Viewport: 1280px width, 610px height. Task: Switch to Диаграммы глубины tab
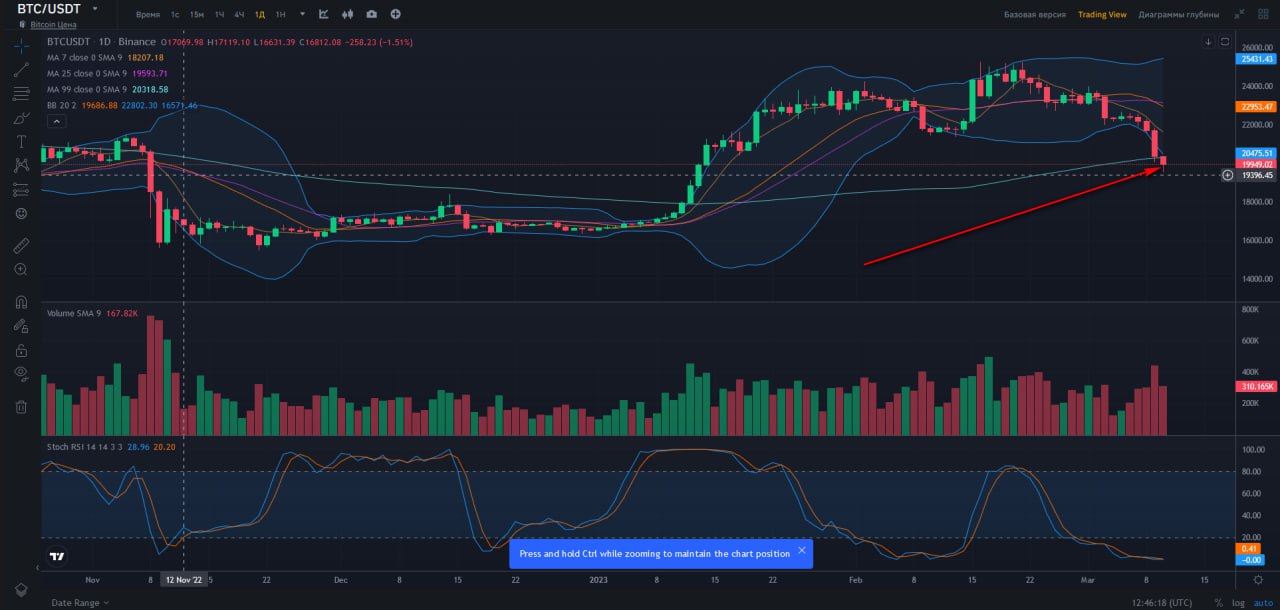coord(1179,15)
